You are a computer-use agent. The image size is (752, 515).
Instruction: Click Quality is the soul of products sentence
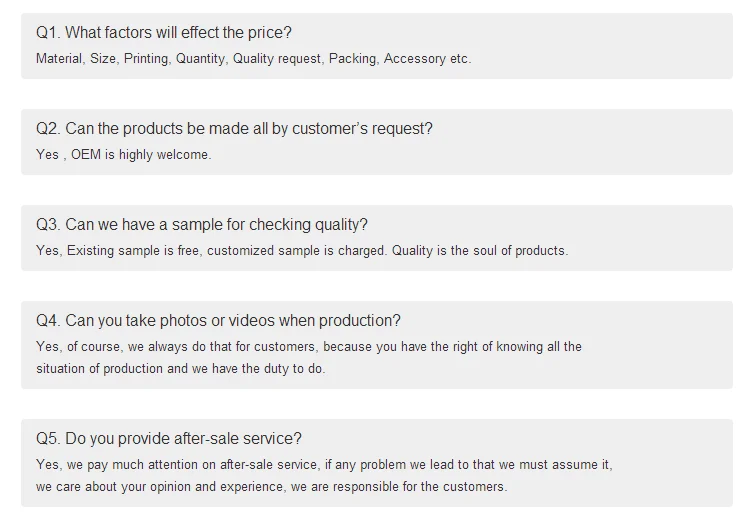(480, 251)
